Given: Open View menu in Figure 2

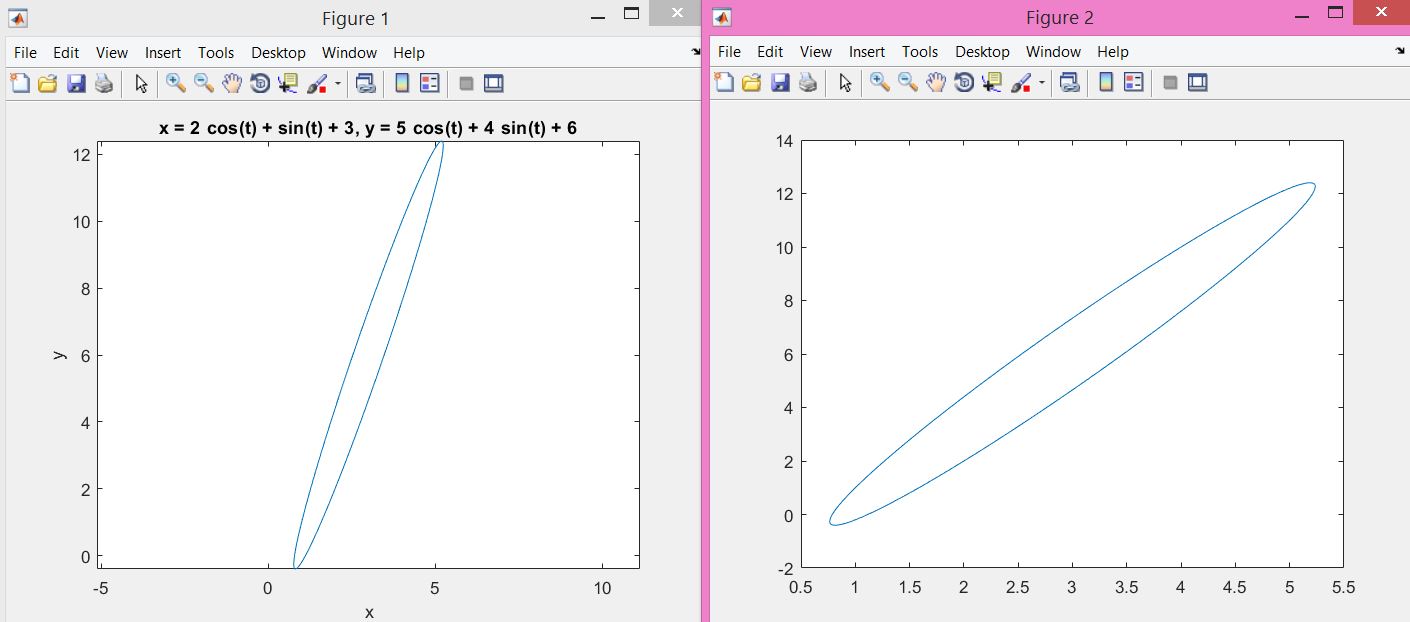Looking at the screenshot, I should point(816,51).
